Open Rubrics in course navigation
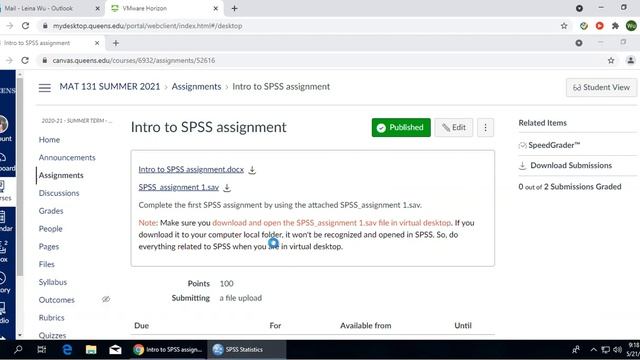The image size is (640, 360). tap(51, 318)
